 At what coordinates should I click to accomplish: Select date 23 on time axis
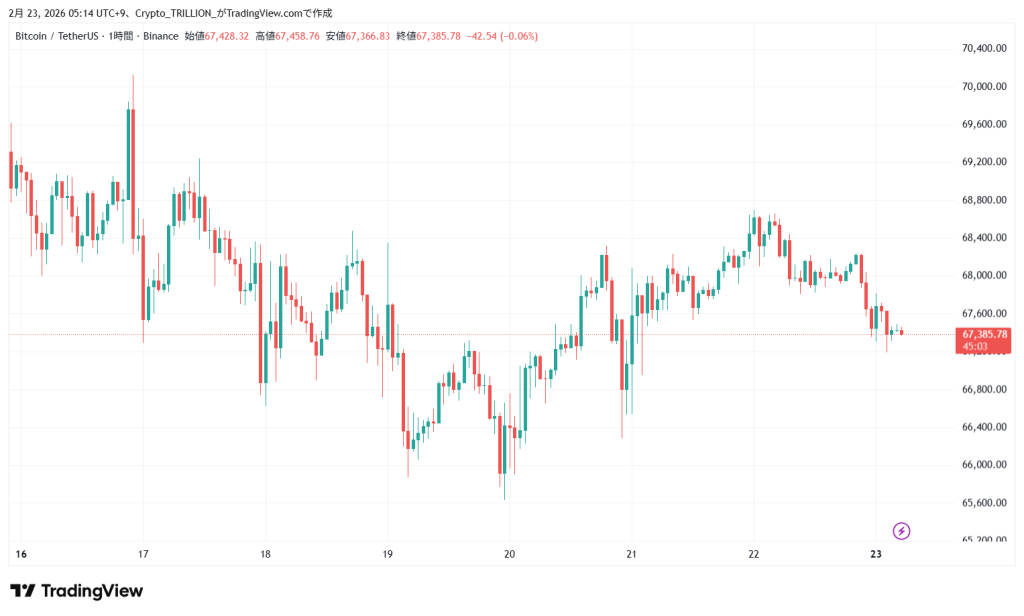[x=876, y=554]
